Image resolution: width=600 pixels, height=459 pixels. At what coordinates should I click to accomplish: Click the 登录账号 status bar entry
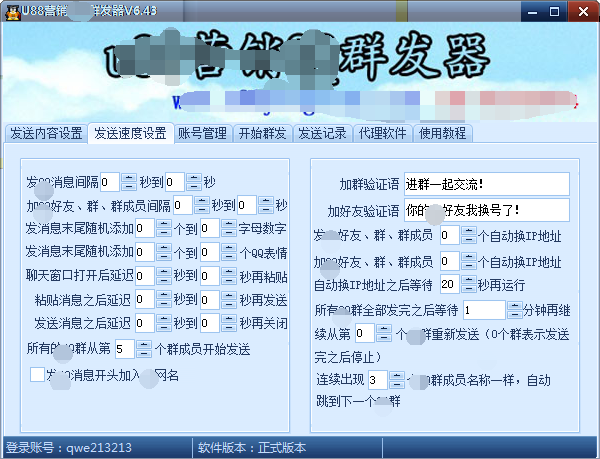click(x=69, y=448)
